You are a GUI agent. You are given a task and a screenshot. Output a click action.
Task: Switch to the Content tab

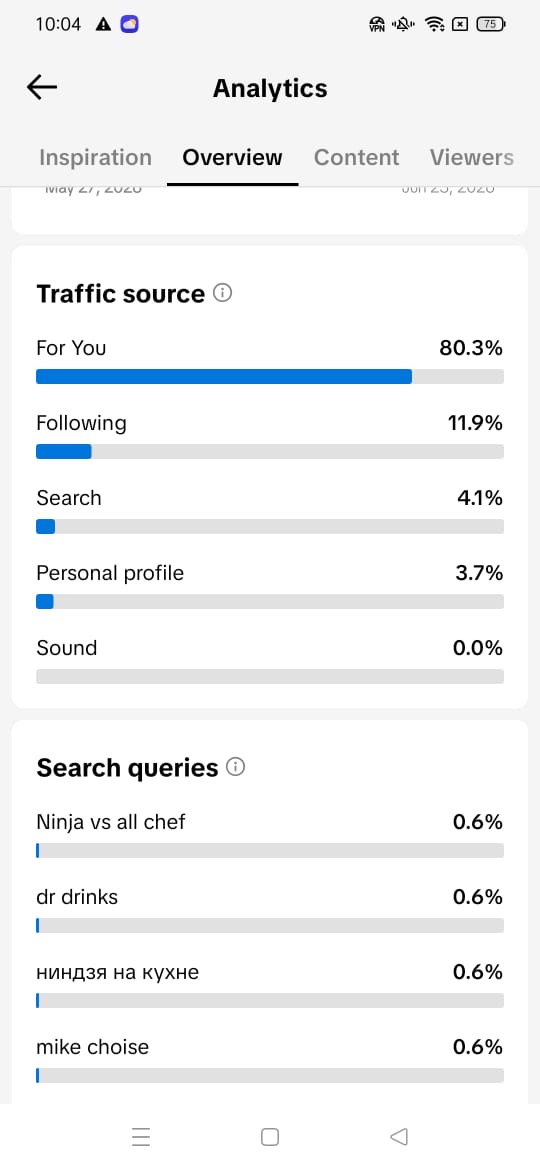(357, 157)
